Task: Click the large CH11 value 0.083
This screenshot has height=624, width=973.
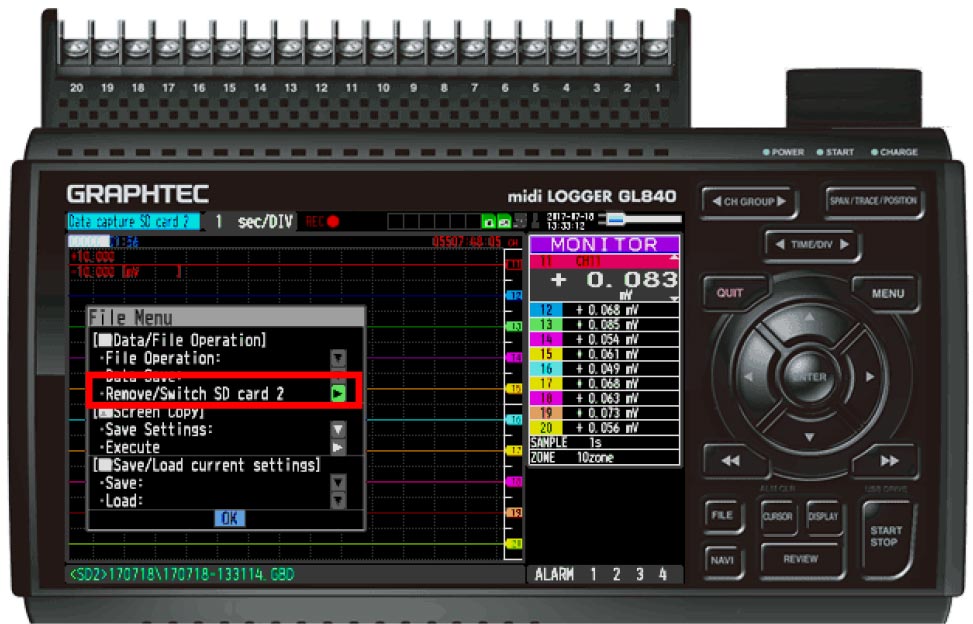Action: pyautogui.click(x=632, y=280)
